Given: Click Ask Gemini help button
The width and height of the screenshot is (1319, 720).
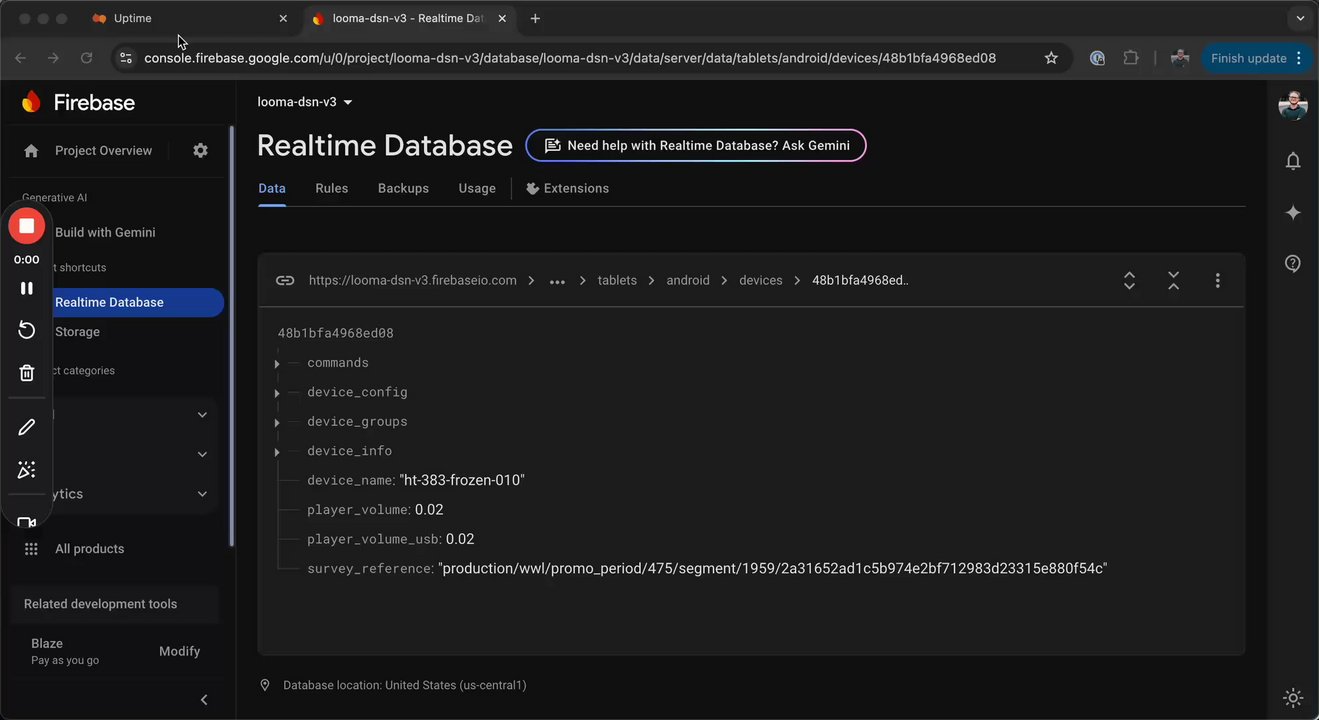Looking at the screenshot, I should pos(696,146).
